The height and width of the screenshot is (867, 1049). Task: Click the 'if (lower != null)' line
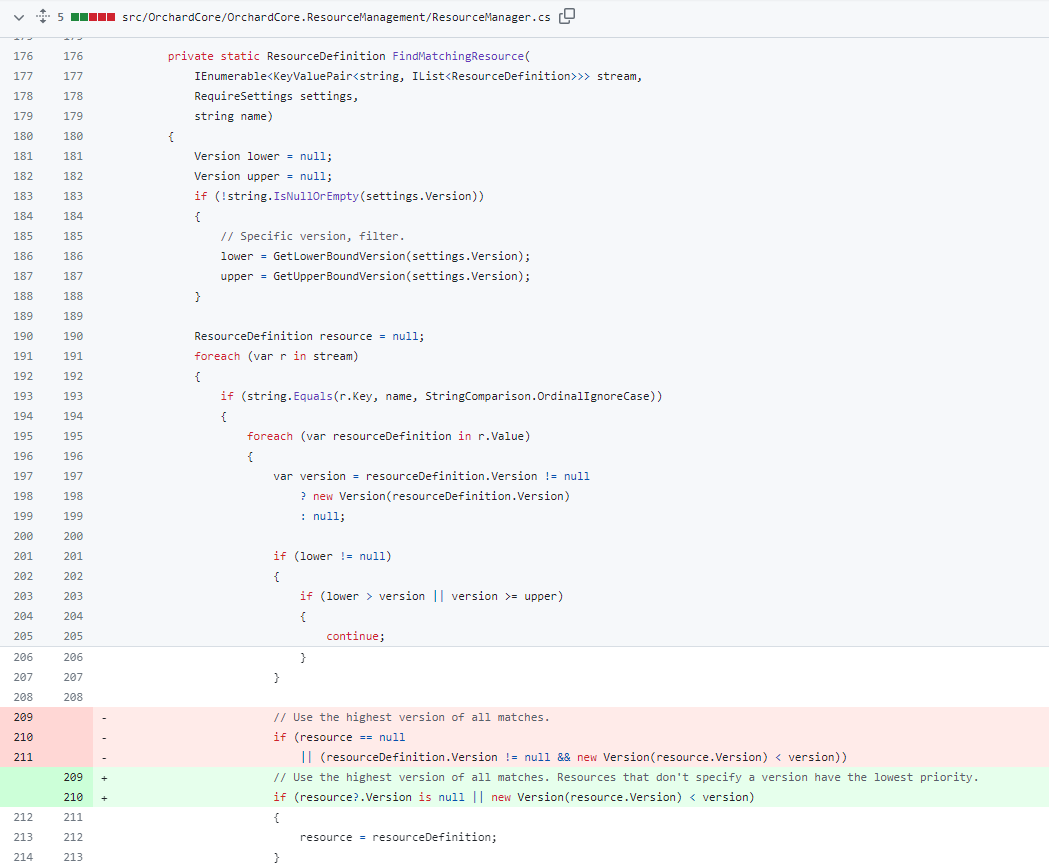pyautogui.click(x=332, y=557)
